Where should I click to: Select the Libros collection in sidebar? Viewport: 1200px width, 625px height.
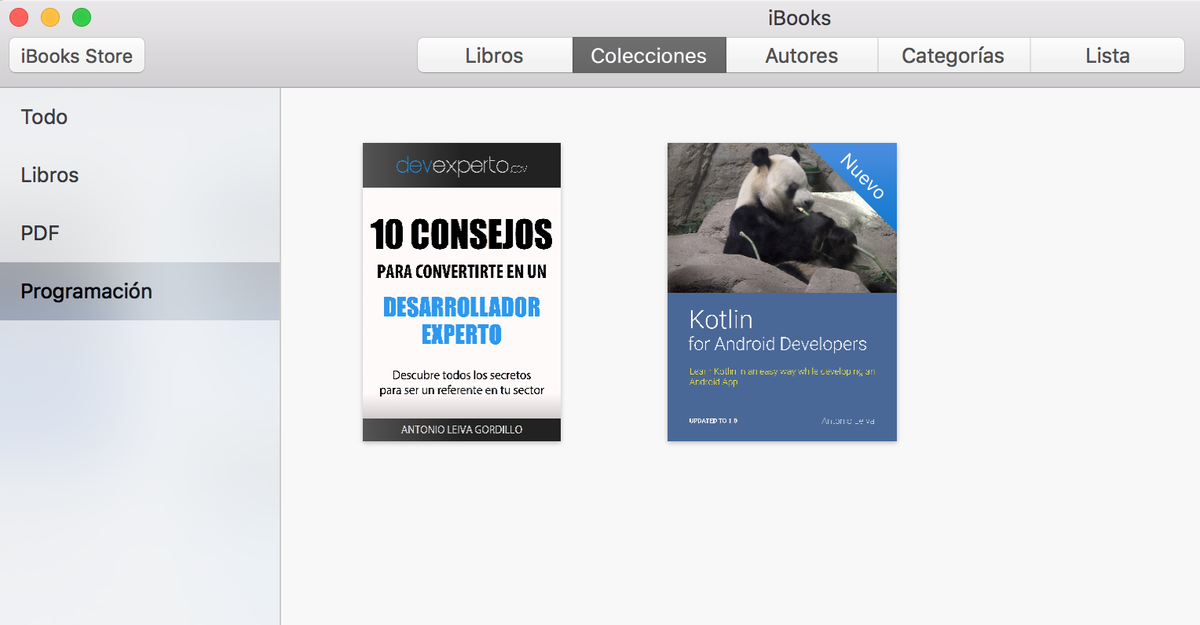tap(140, 175)
